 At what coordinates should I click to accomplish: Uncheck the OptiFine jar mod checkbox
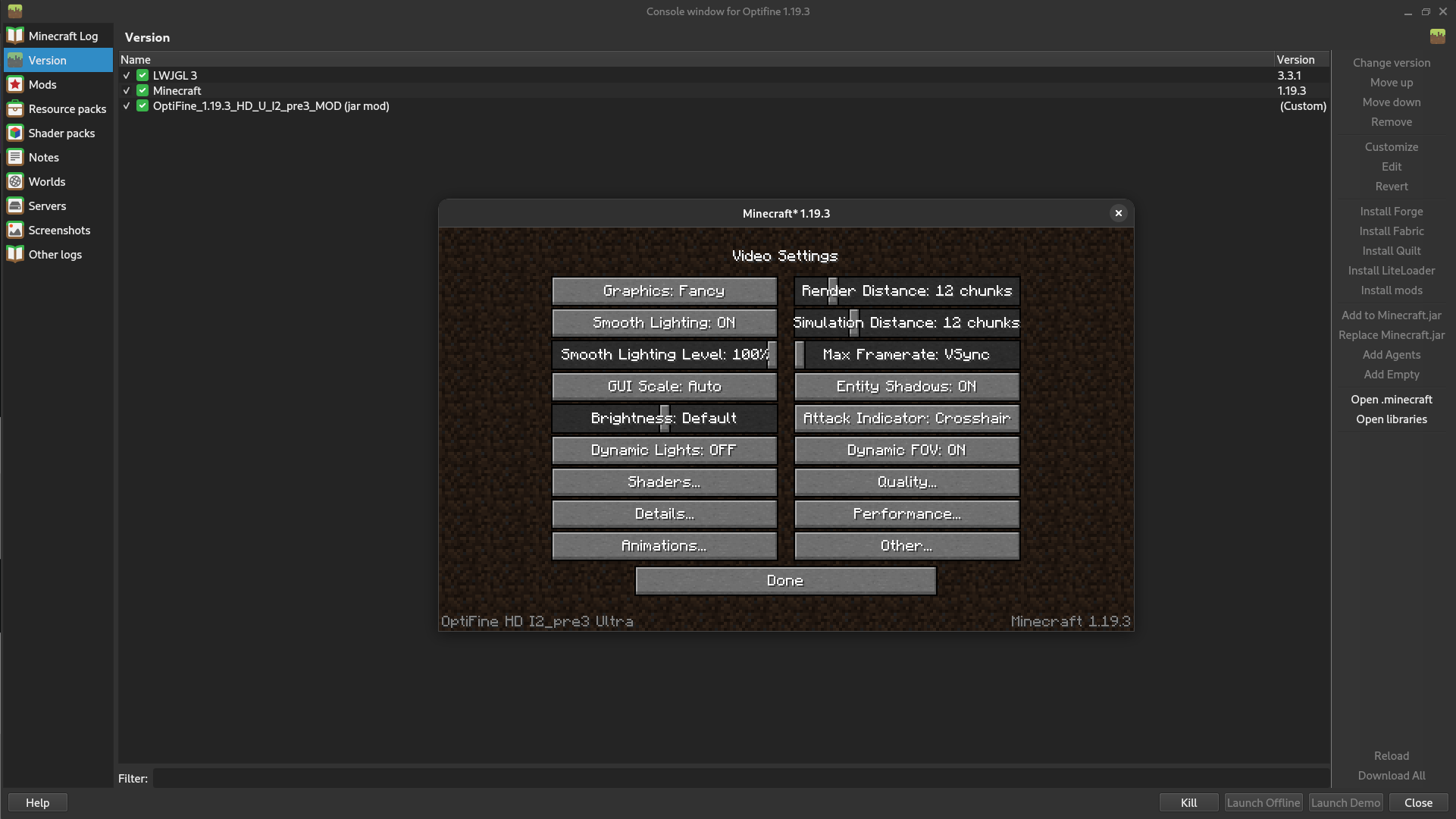(x=142, y=105)
